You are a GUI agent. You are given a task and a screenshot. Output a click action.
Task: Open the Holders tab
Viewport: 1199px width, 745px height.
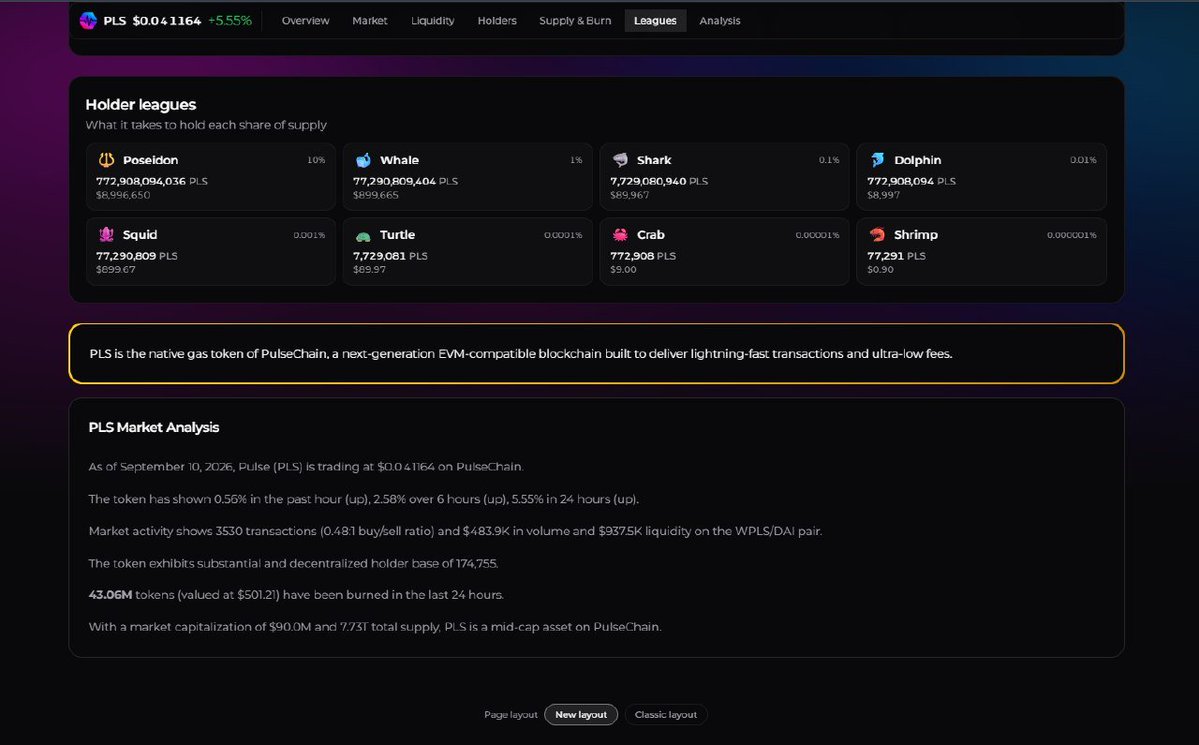click(x=497, y=21)
